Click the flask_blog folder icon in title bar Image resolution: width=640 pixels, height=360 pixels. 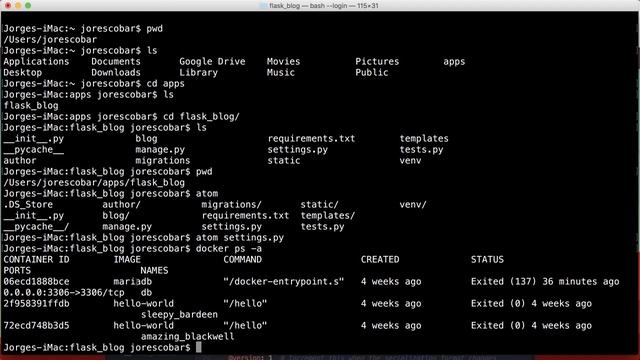pos(263,6)
